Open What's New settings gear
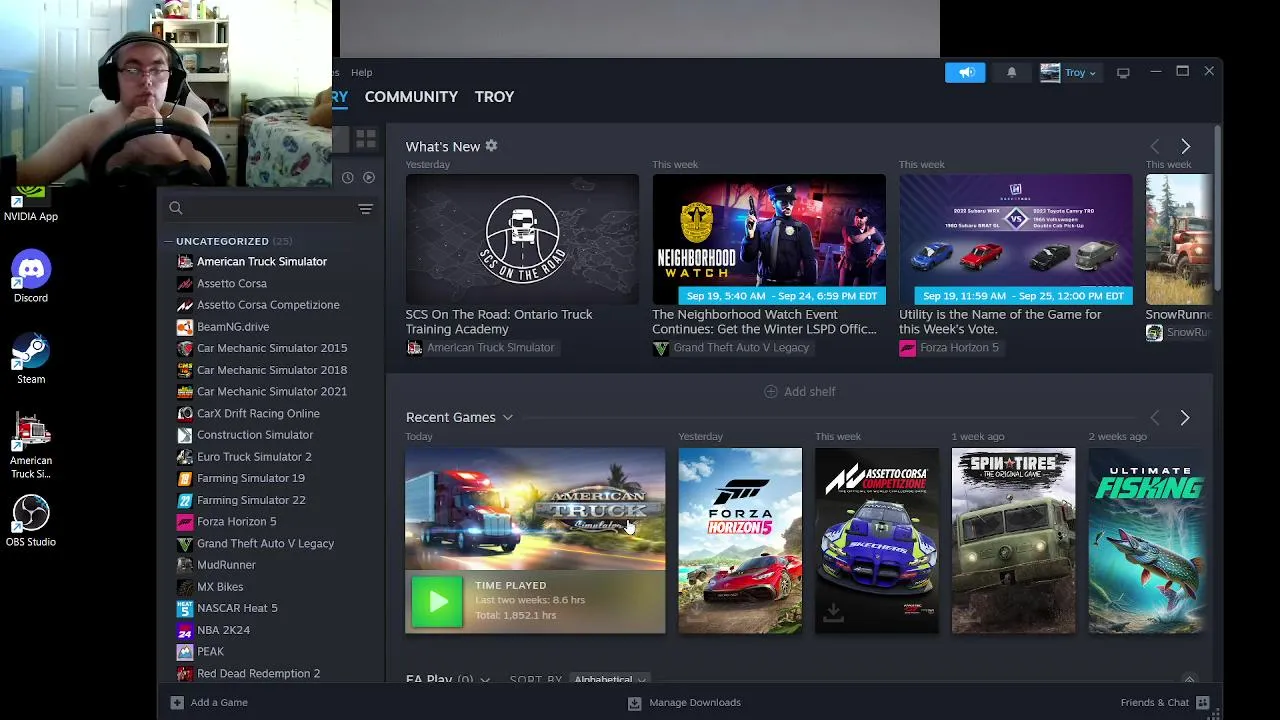The height and width of the screenshot is (720, 1280). click(x=491, y=146)
